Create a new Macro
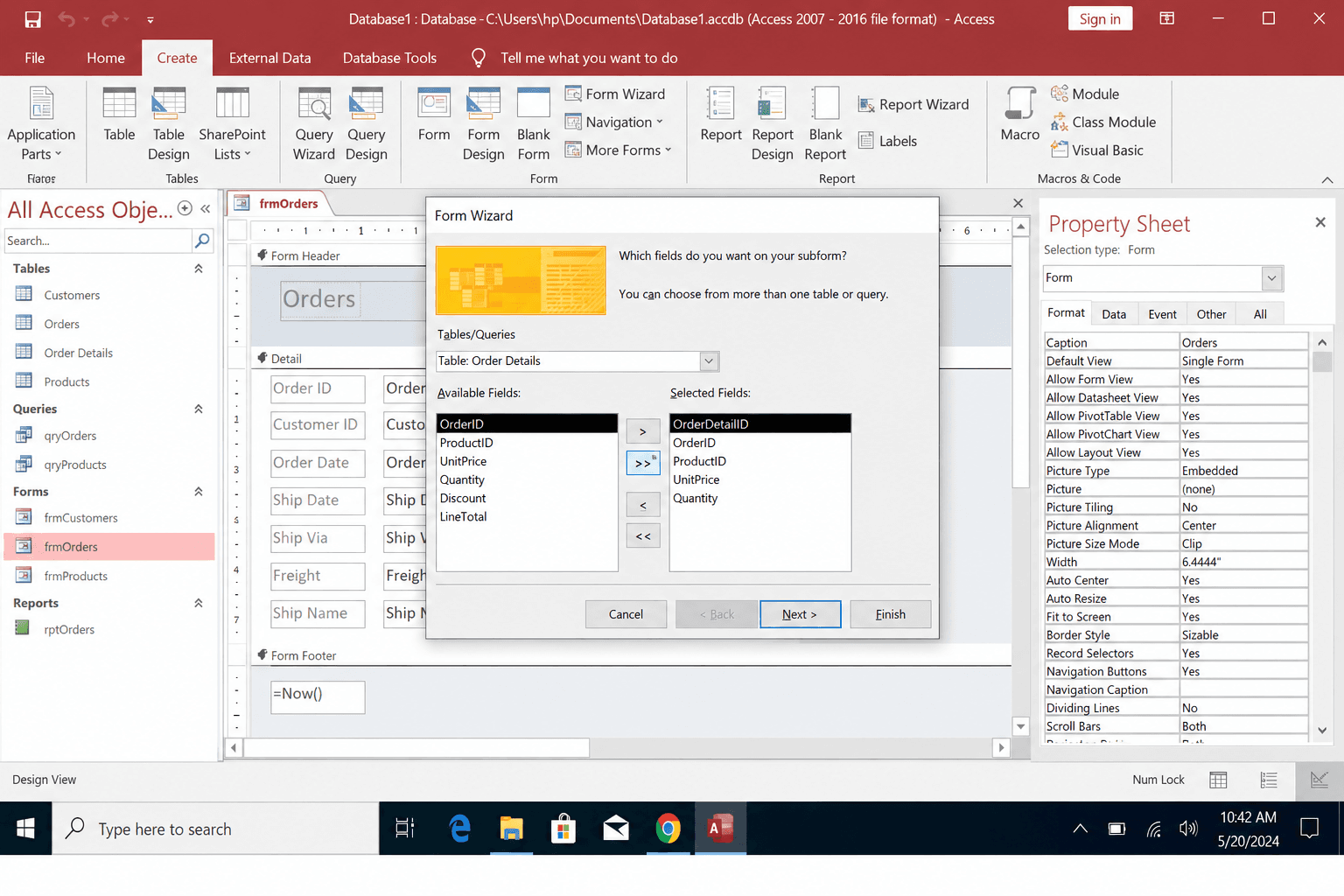 tap(1020, 115)
